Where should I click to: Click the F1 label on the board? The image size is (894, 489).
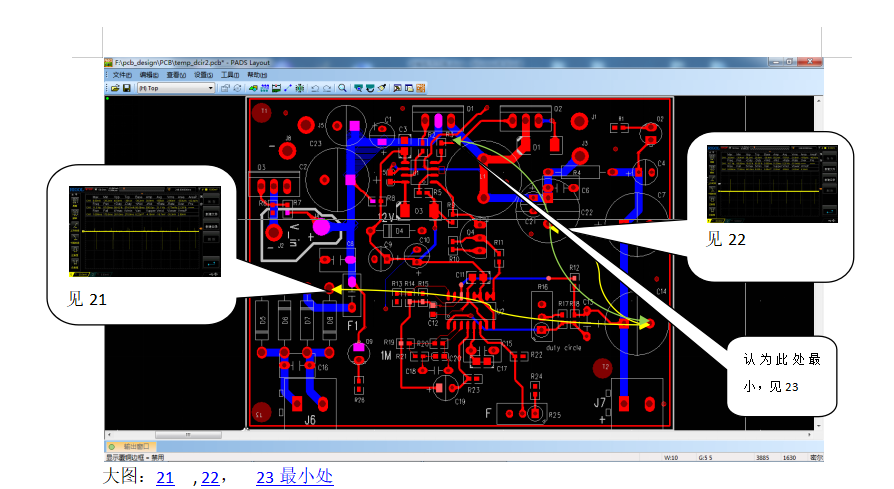pos(352,326)
